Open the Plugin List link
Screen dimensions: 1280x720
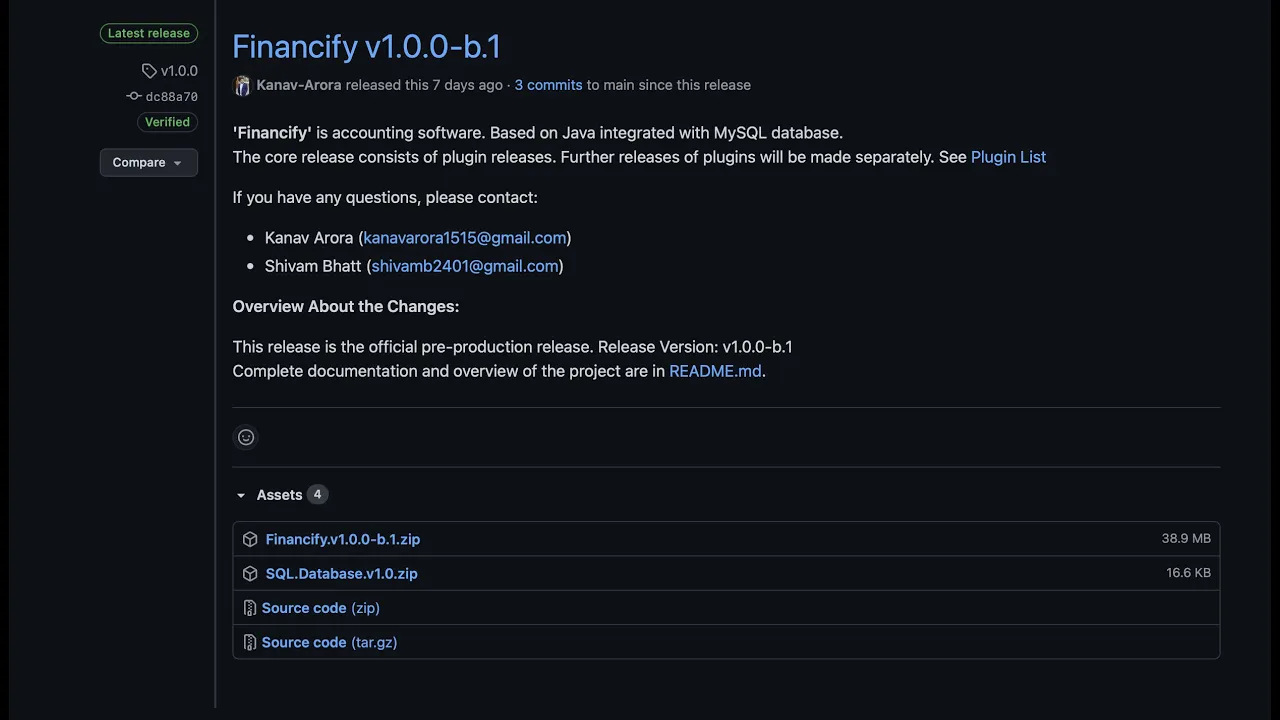pos(1008,157)
